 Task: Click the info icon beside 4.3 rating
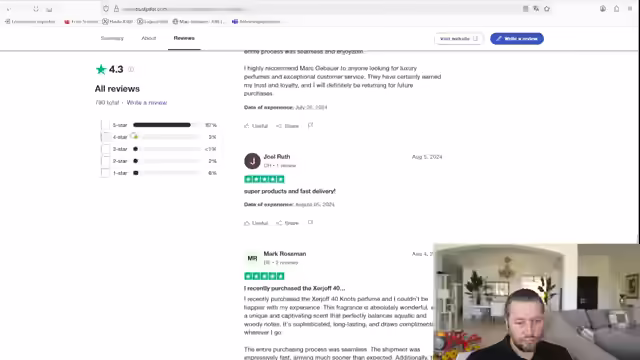(x=131, y=69)
